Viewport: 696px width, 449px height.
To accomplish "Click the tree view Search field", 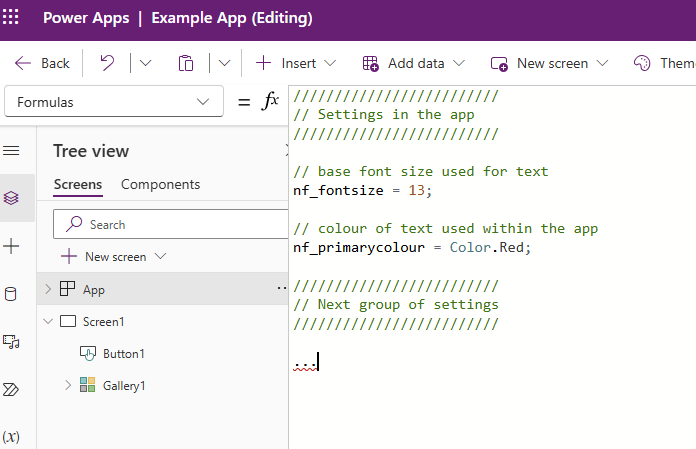I will pyautogui.click(x=171, y=224).
